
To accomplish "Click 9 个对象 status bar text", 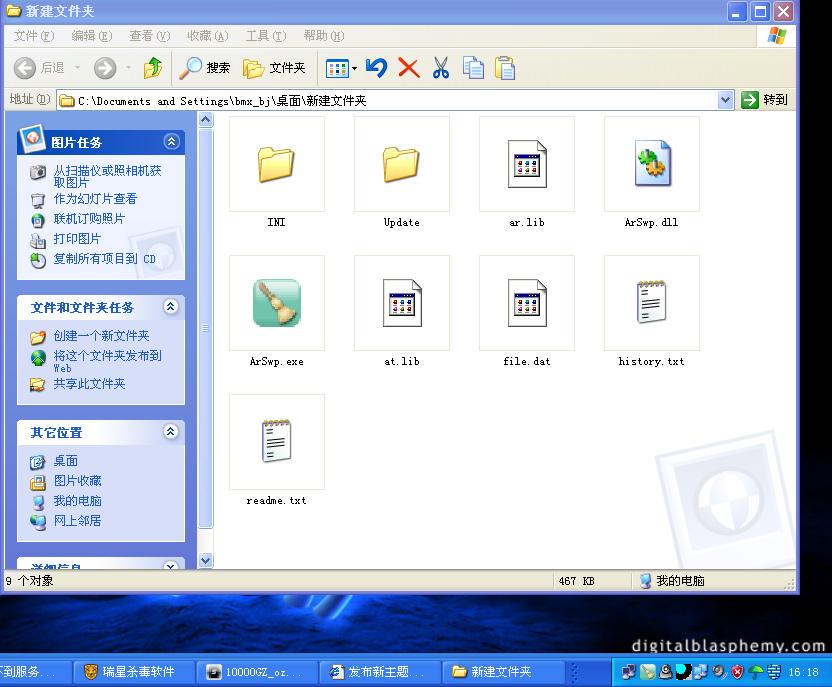I will pos(30,581).
